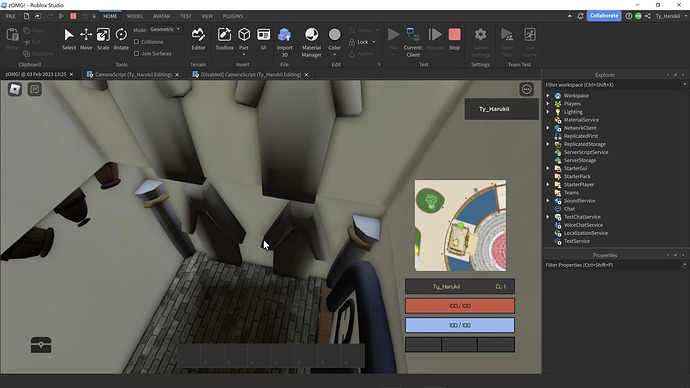
Task: Click the notifications bell icon
Action: [x=580, y=16]
